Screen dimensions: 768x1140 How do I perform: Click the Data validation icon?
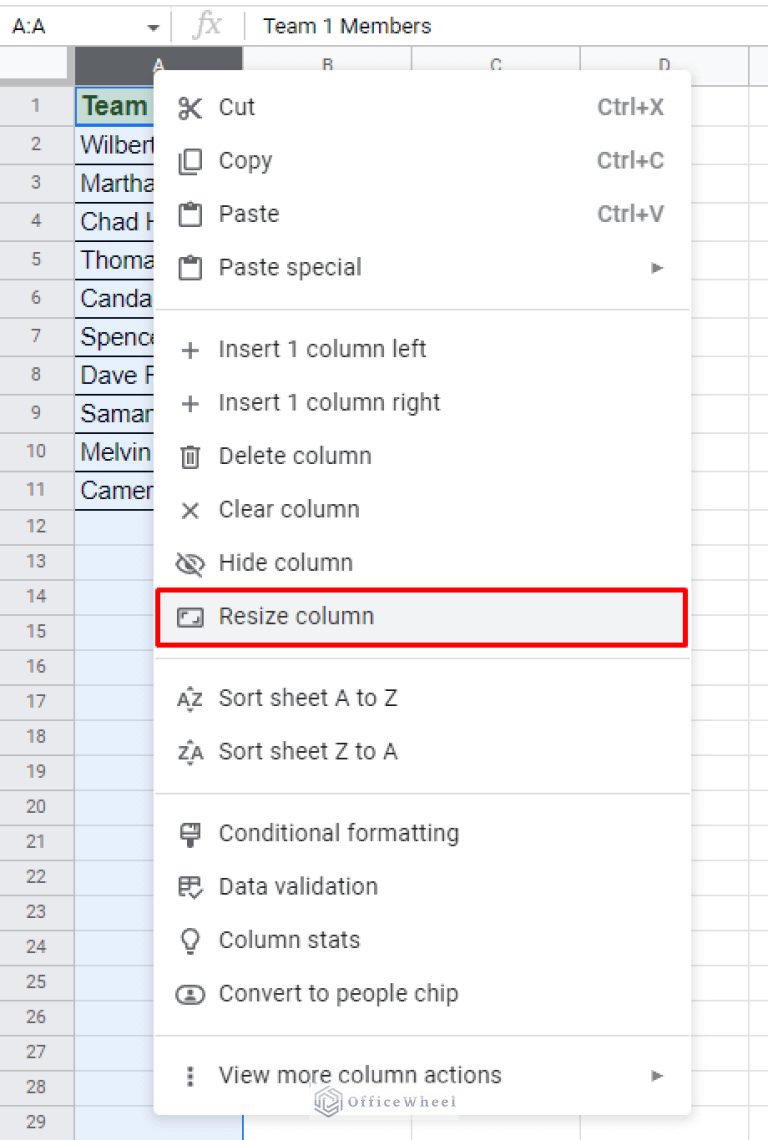click(x=190, y=886)
